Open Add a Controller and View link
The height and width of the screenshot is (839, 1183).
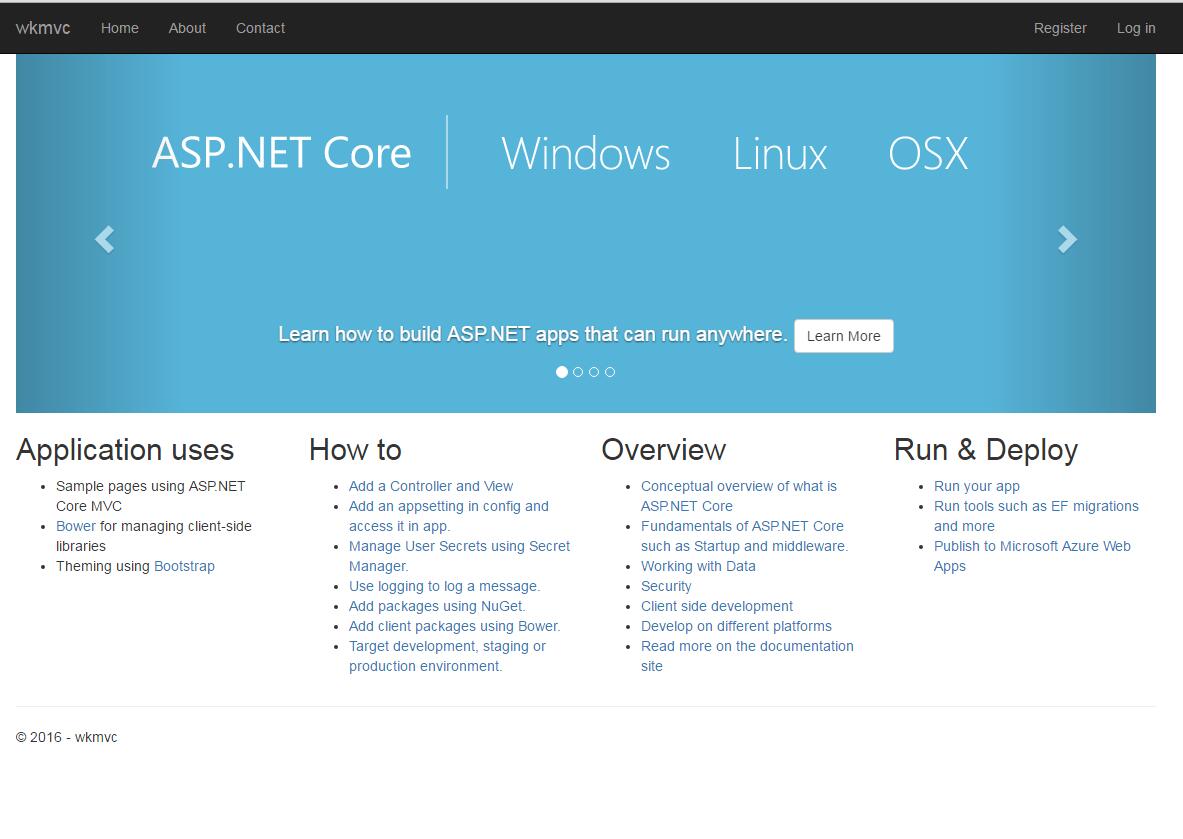[431, 486]
